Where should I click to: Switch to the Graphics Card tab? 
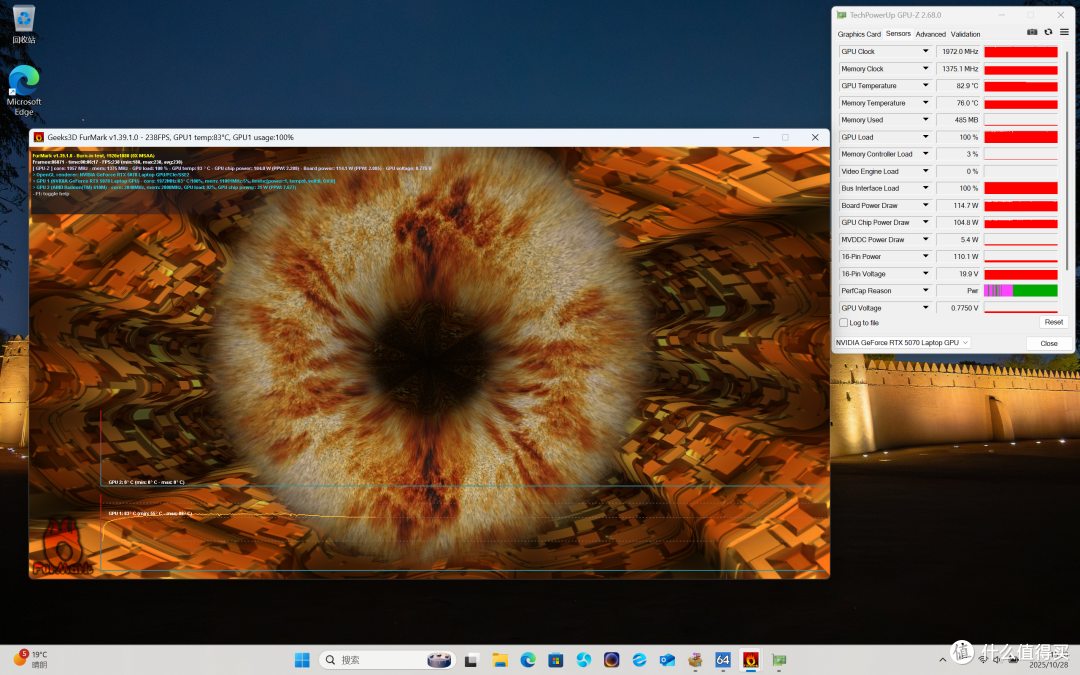click(x=859, y=34)
